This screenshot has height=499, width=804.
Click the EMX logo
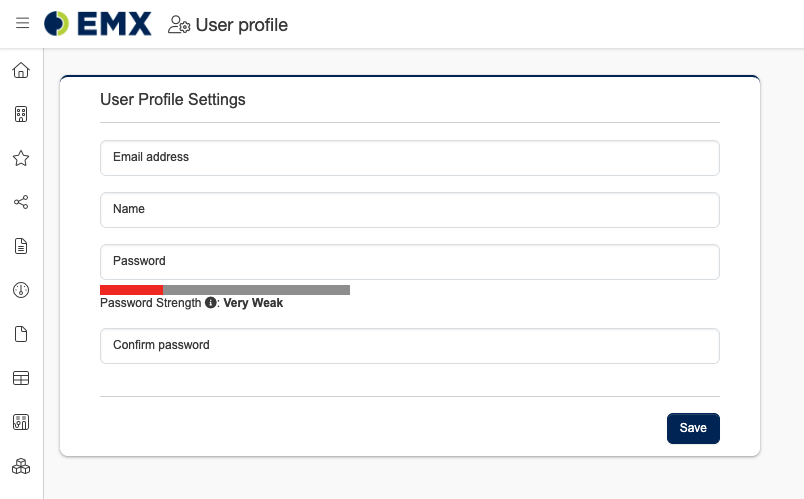click(x=97, y=24)
